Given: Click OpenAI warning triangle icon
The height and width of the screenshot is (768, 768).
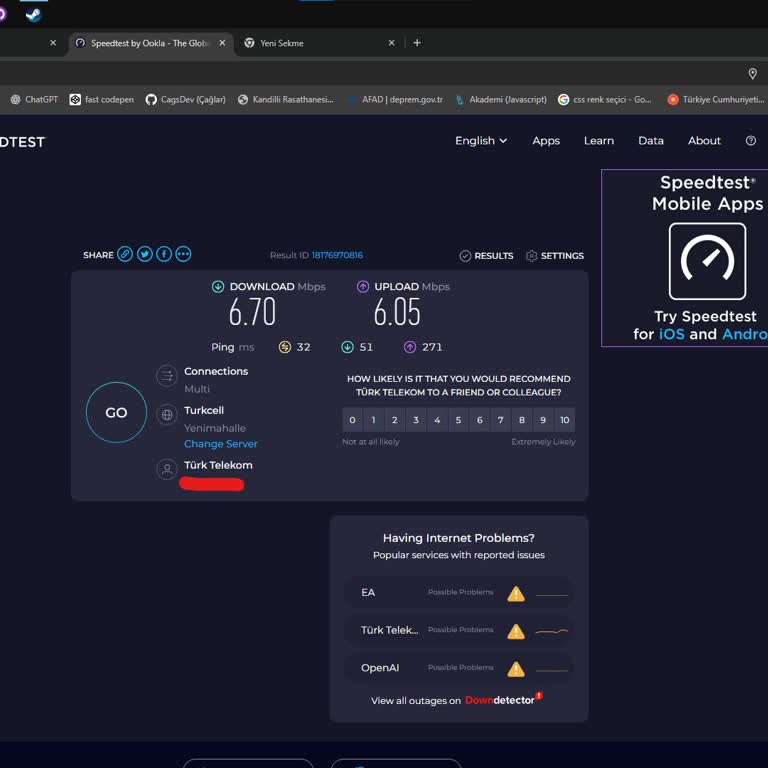Looking at the screenshot, I should point(516,669).
